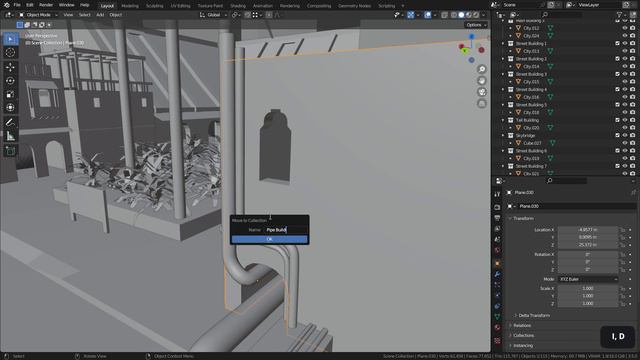Select the Add Cube tool

[x=11, y=151]
